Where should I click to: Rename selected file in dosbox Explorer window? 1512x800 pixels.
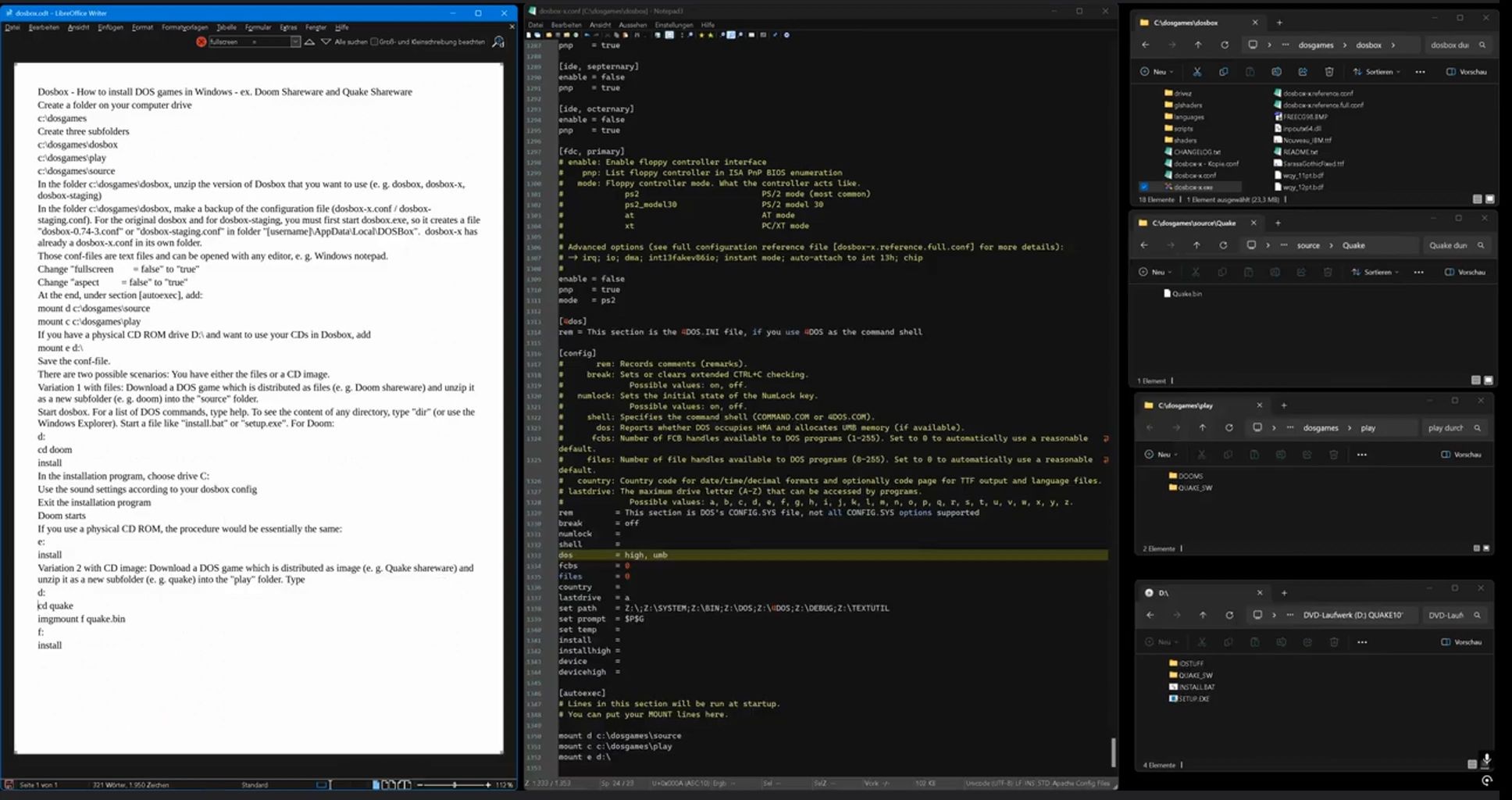[1276, 72]
